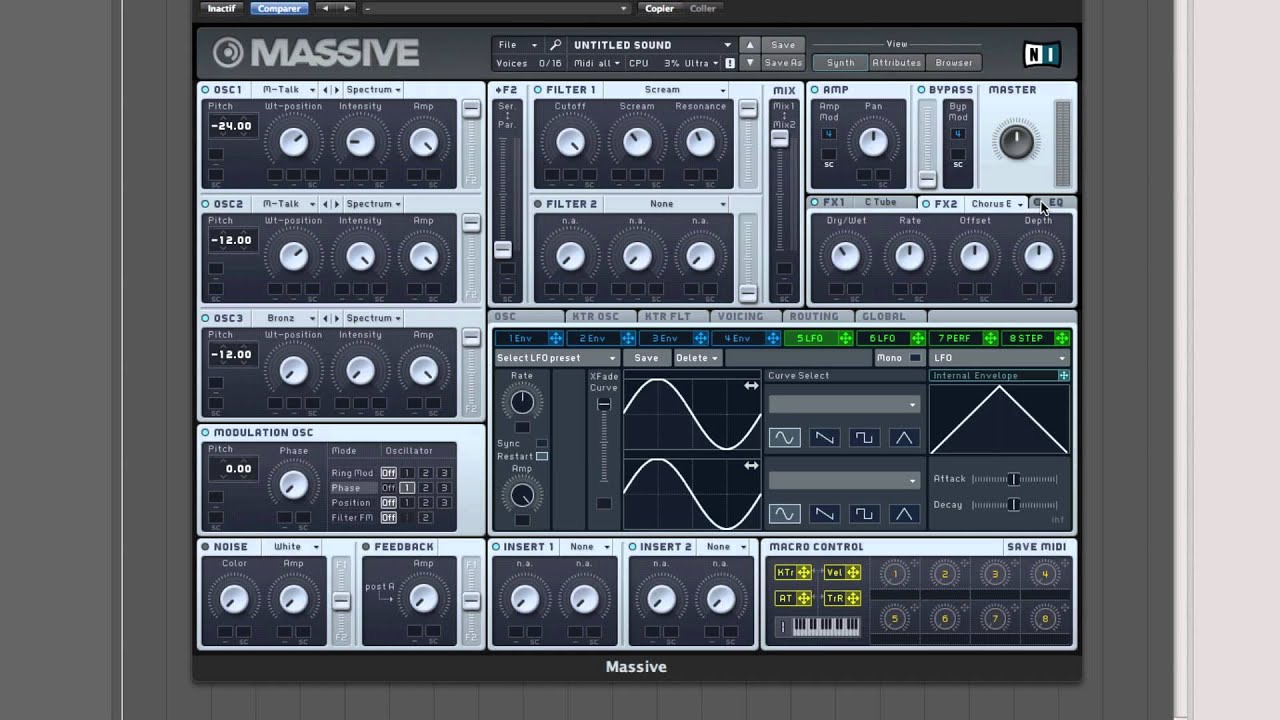Load next sound with down arrow

click(750, 63)
